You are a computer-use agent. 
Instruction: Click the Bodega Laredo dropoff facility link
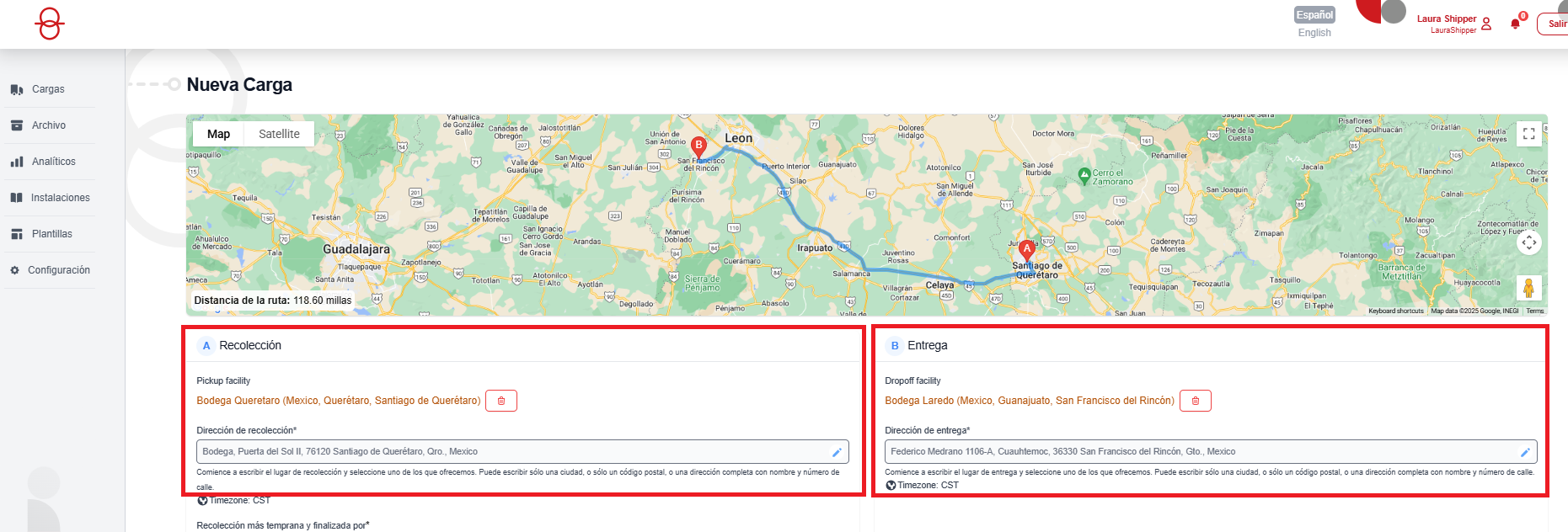1029,401
